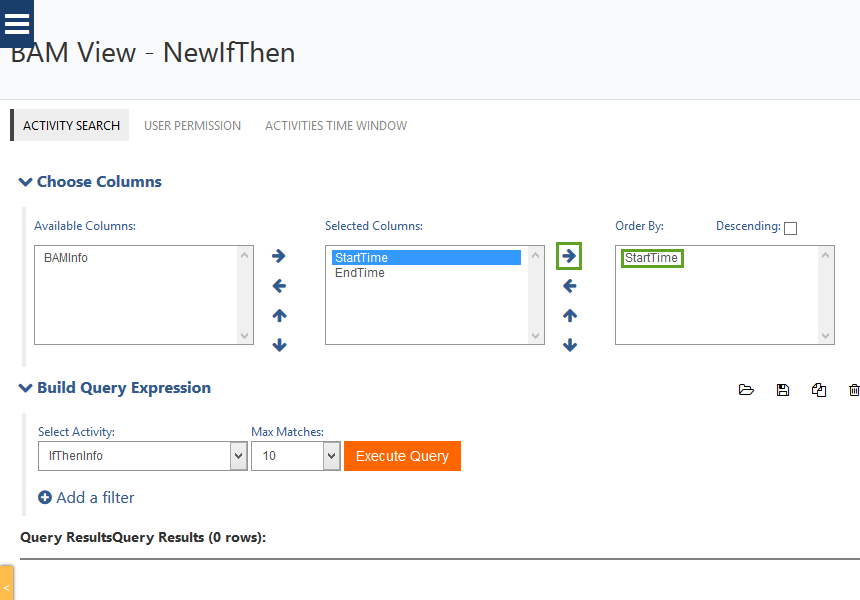Switch to Activities Time Window tab
The image size is (860, 600).
pyautogui.click(x=335, y=126)
